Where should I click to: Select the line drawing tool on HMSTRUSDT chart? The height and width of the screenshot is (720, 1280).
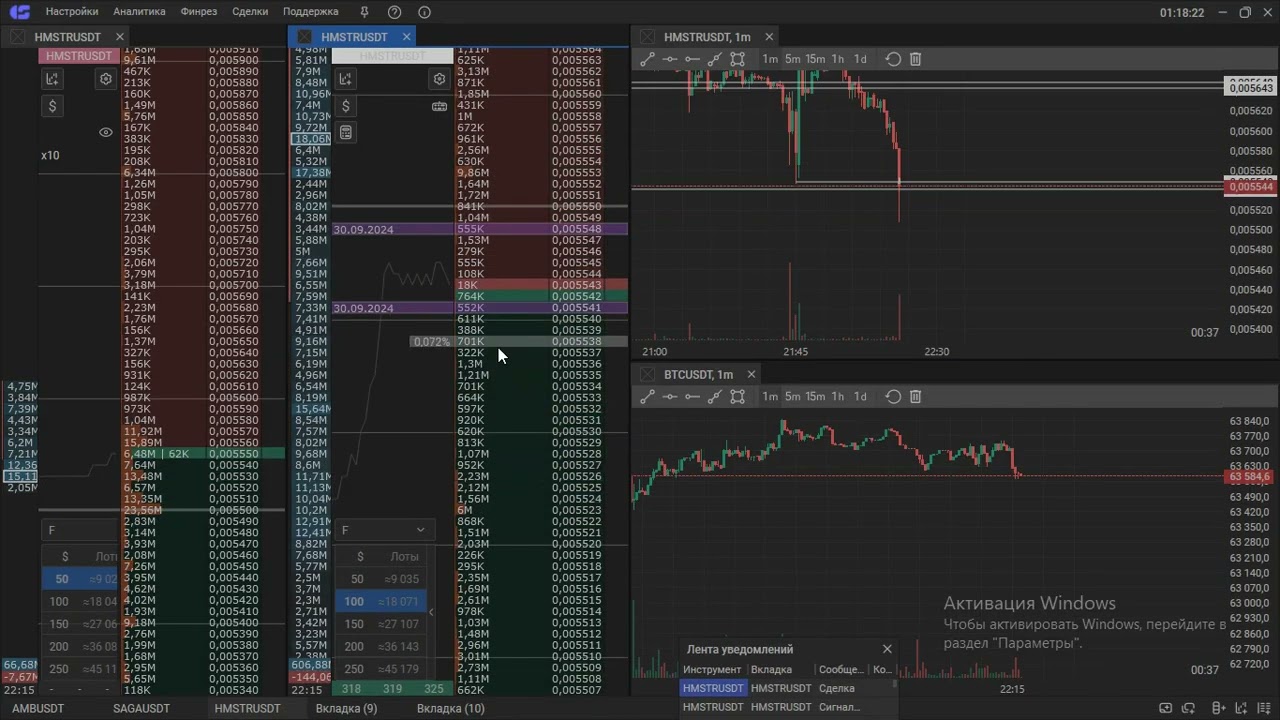pyautogui.click(x=647, y=59)
